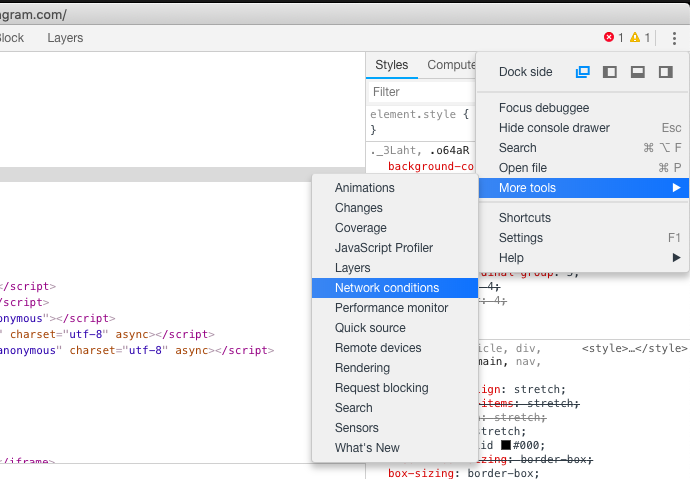Select Network conditions from submenu
Viewport: 690px width, 479px height.
387,288
